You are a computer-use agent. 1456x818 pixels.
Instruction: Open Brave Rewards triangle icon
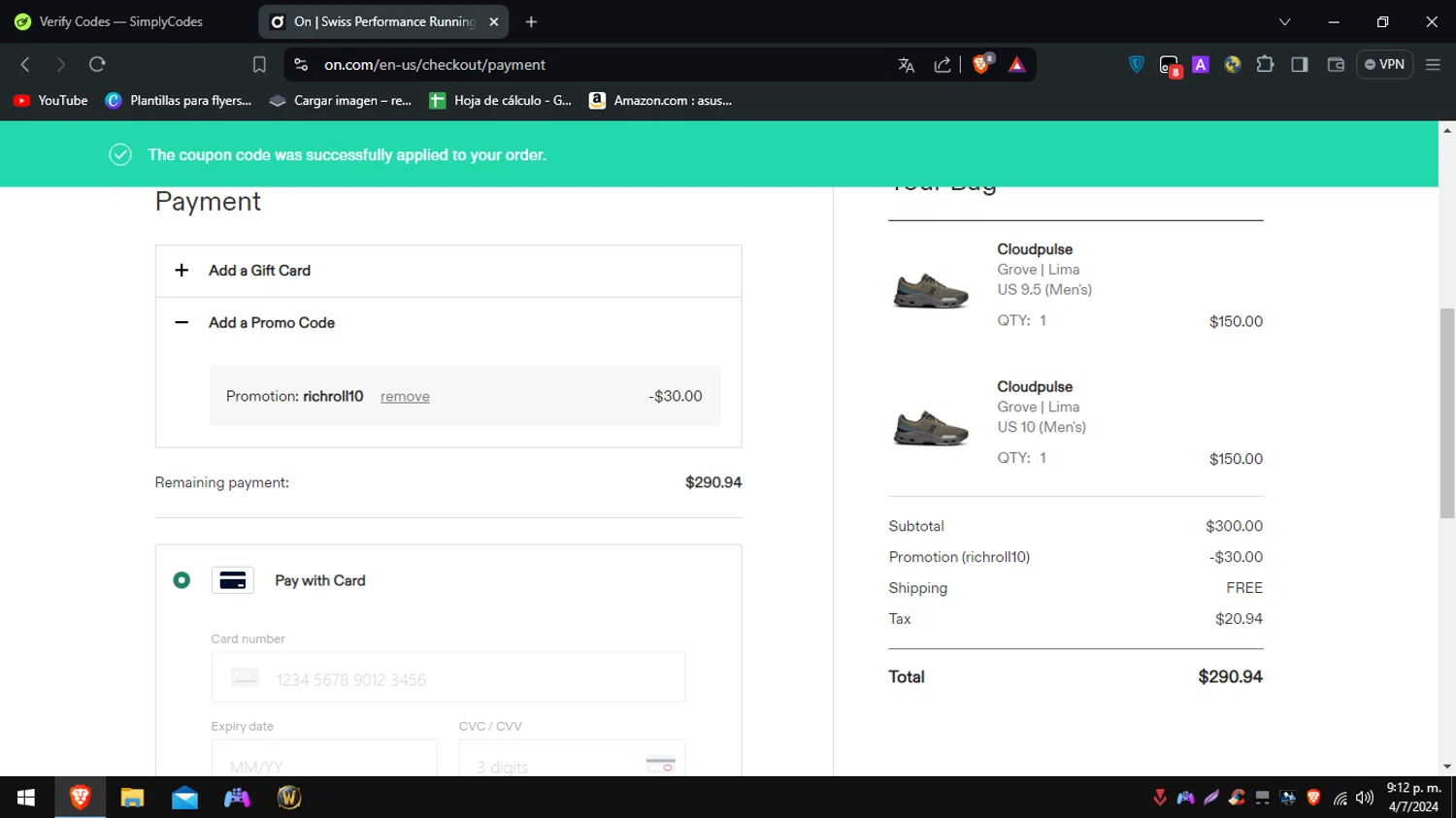click(x=1016, y=65)
